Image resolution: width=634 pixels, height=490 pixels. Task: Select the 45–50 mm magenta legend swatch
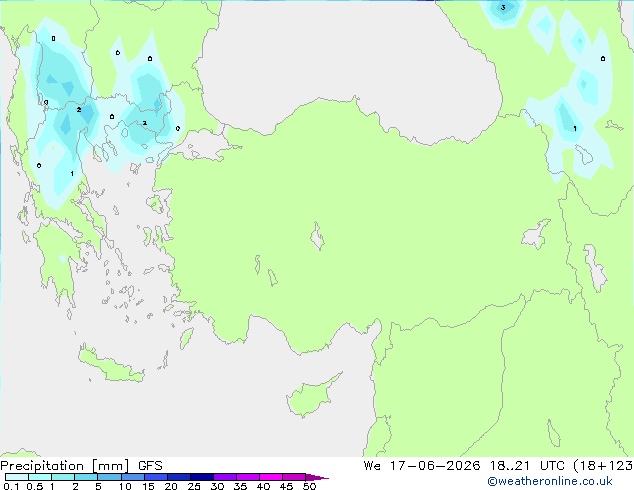tap(294, 477)
